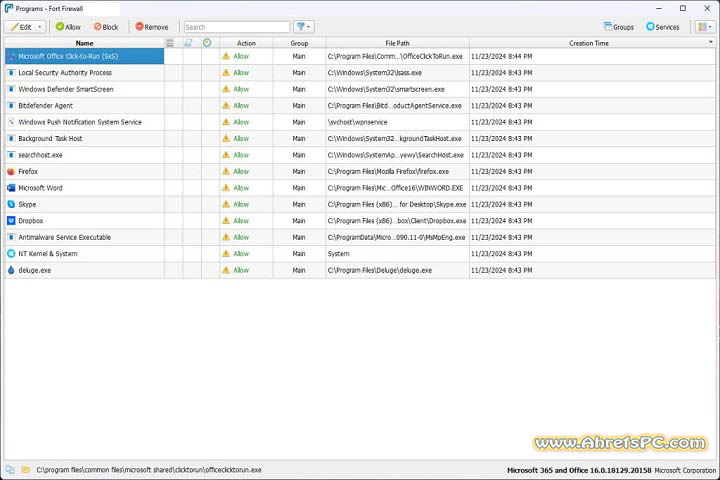The width and height of the screenshot is (720, 480).
Task: Click the Fort Firewall title bar app icon
Action: tap(9, 8)
